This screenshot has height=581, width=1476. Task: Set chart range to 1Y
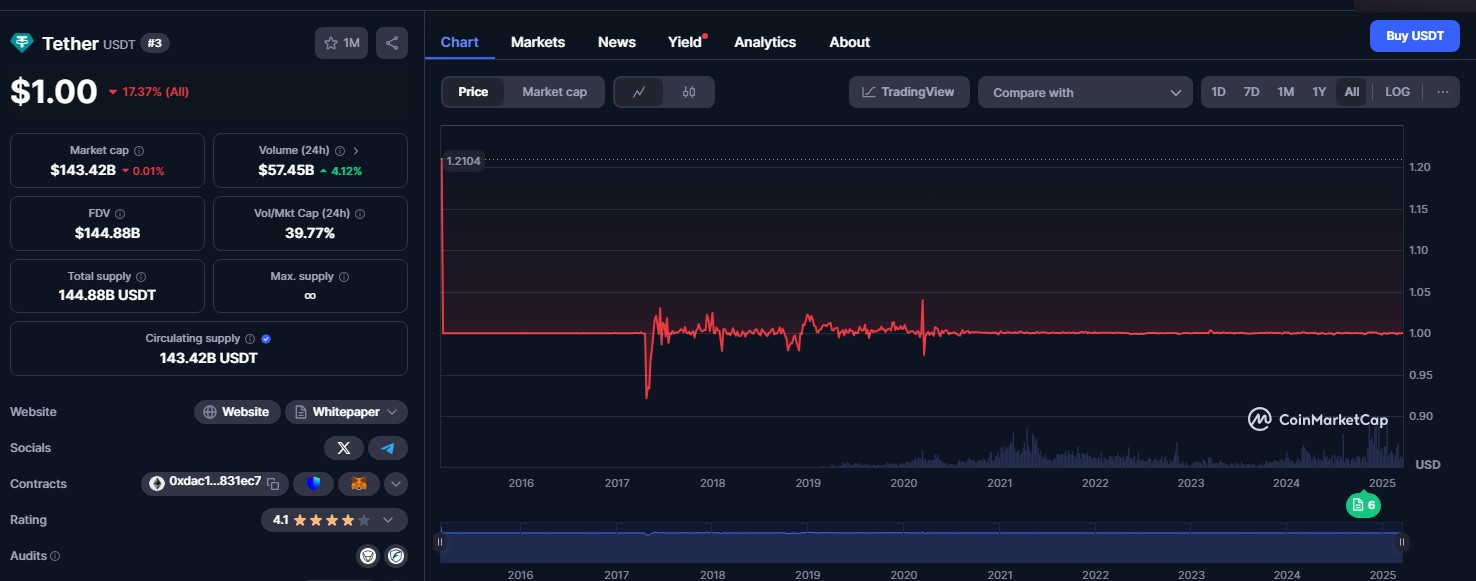[x=1319, y=92]
